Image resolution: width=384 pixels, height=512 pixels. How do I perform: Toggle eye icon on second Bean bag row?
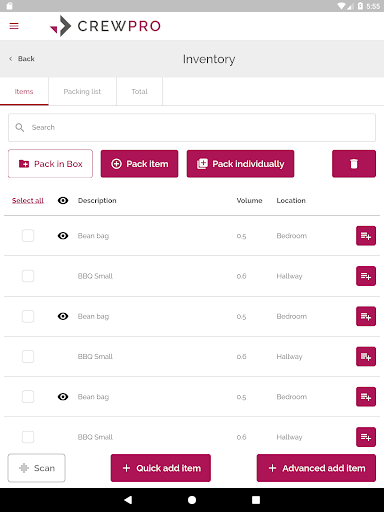pyautogui.click(x=63, y=316)
